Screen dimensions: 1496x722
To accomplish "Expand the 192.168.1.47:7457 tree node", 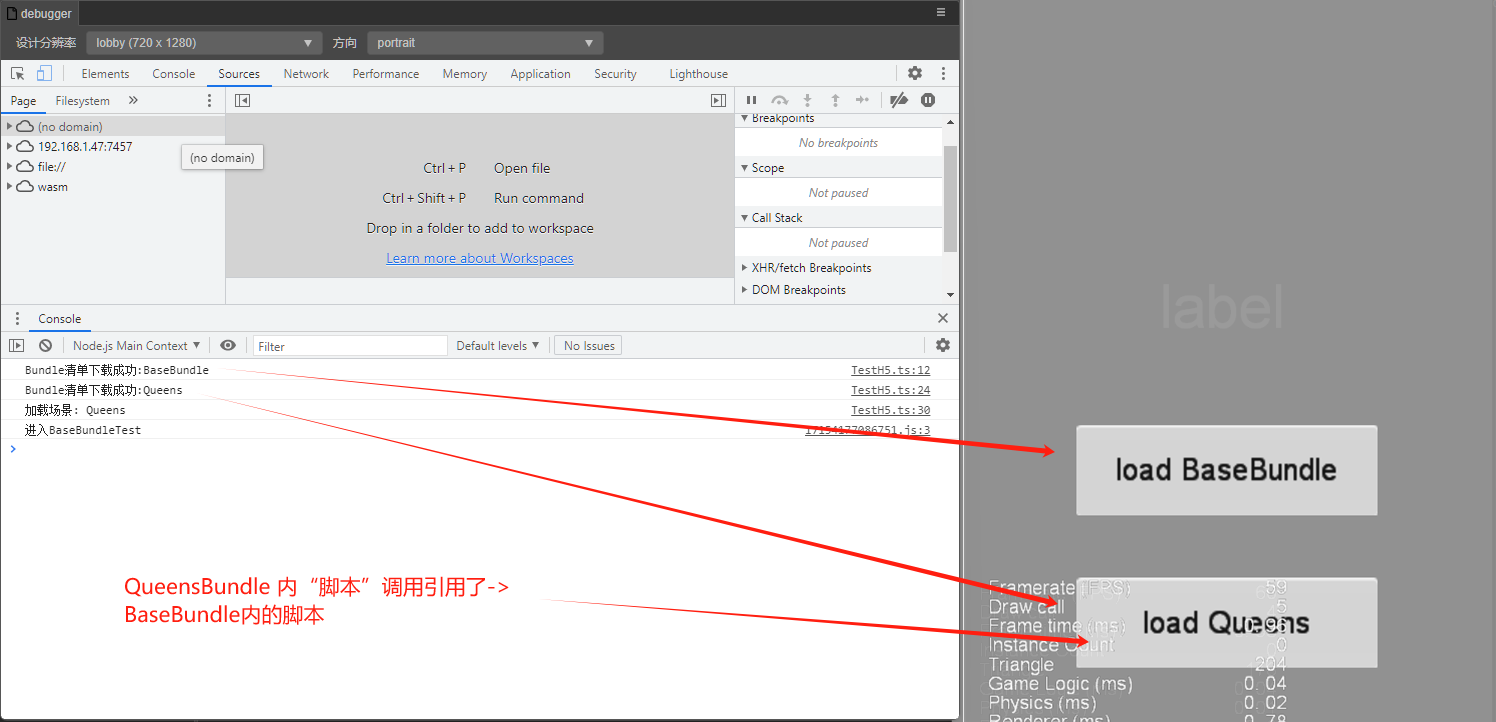I will [x=10, y=146].
